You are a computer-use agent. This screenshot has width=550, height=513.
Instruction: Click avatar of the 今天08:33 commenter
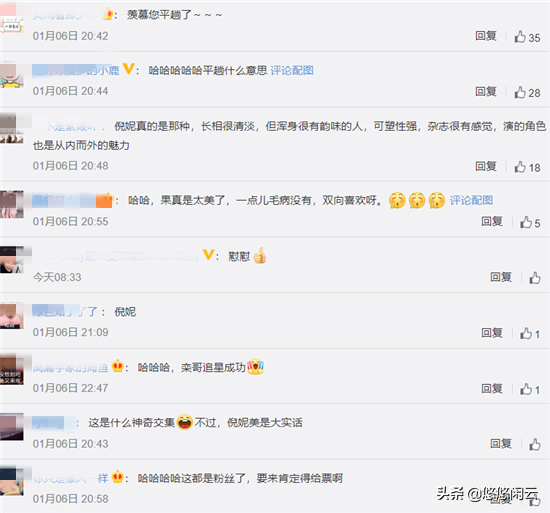coord(12,260)
